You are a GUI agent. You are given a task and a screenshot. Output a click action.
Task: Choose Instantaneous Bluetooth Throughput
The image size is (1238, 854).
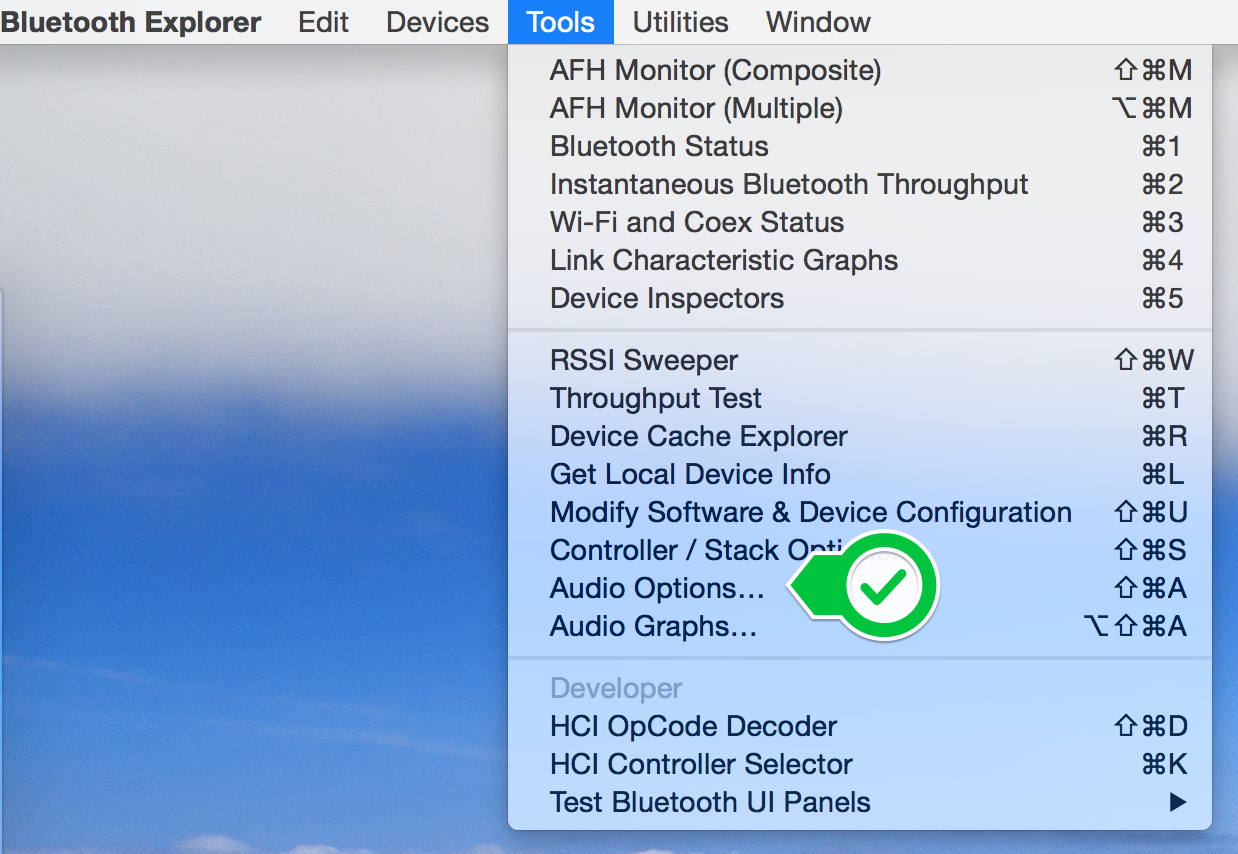860,184
